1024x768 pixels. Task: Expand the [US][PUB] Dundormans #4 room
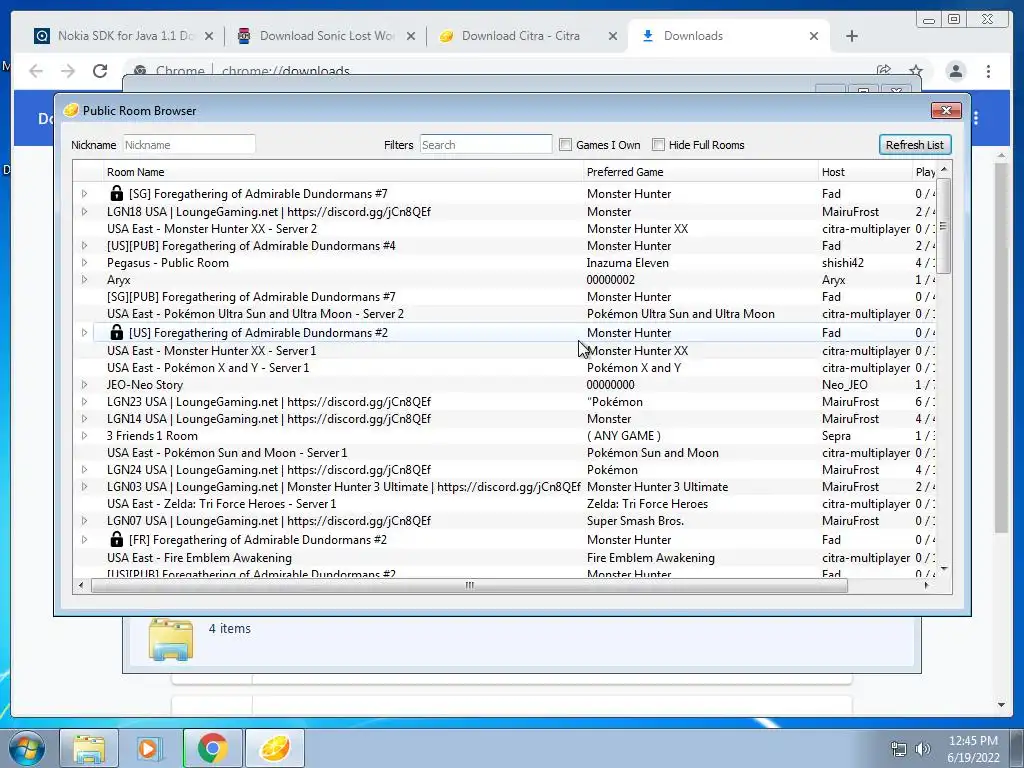pos(84,246)
